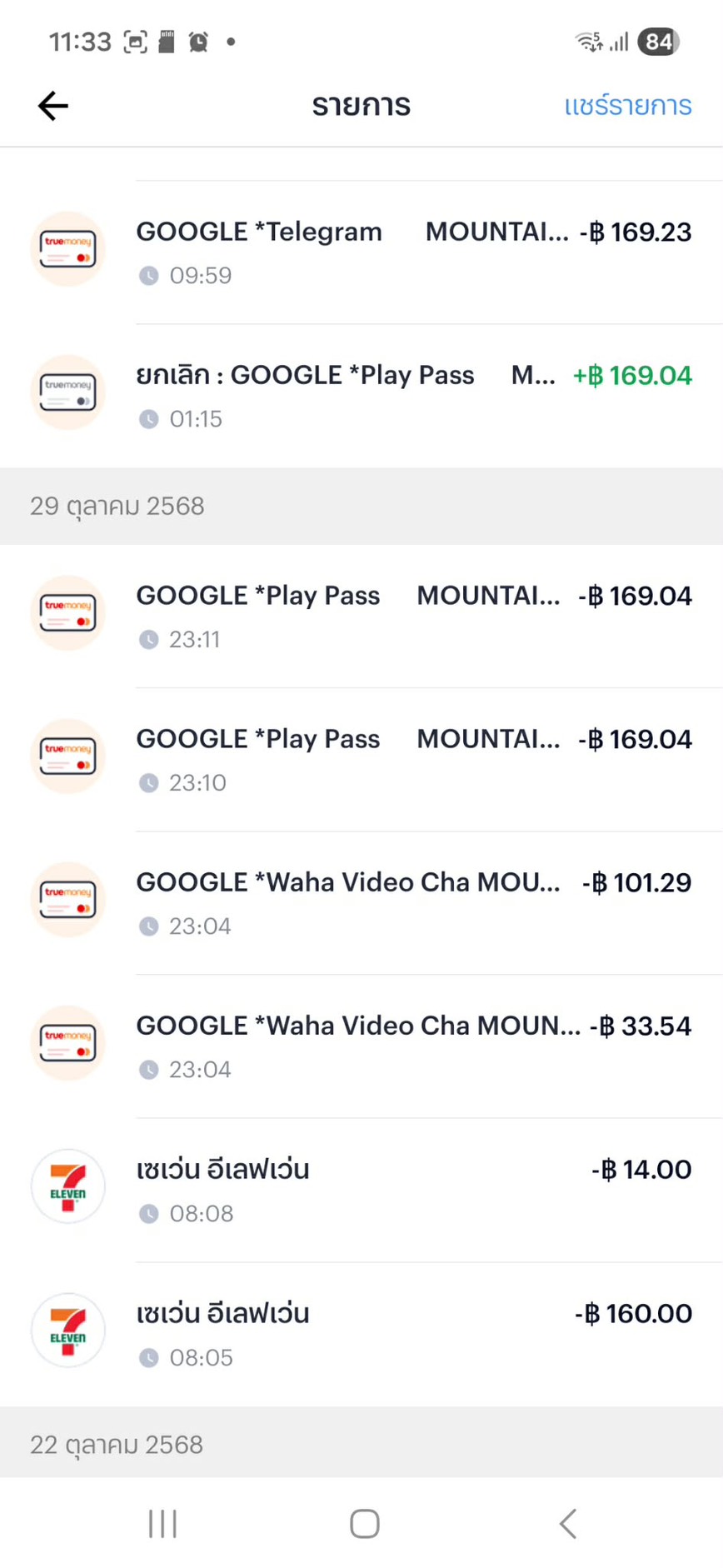
Task: Tap card icon for Play Pass 23:11
Action: 67,613
